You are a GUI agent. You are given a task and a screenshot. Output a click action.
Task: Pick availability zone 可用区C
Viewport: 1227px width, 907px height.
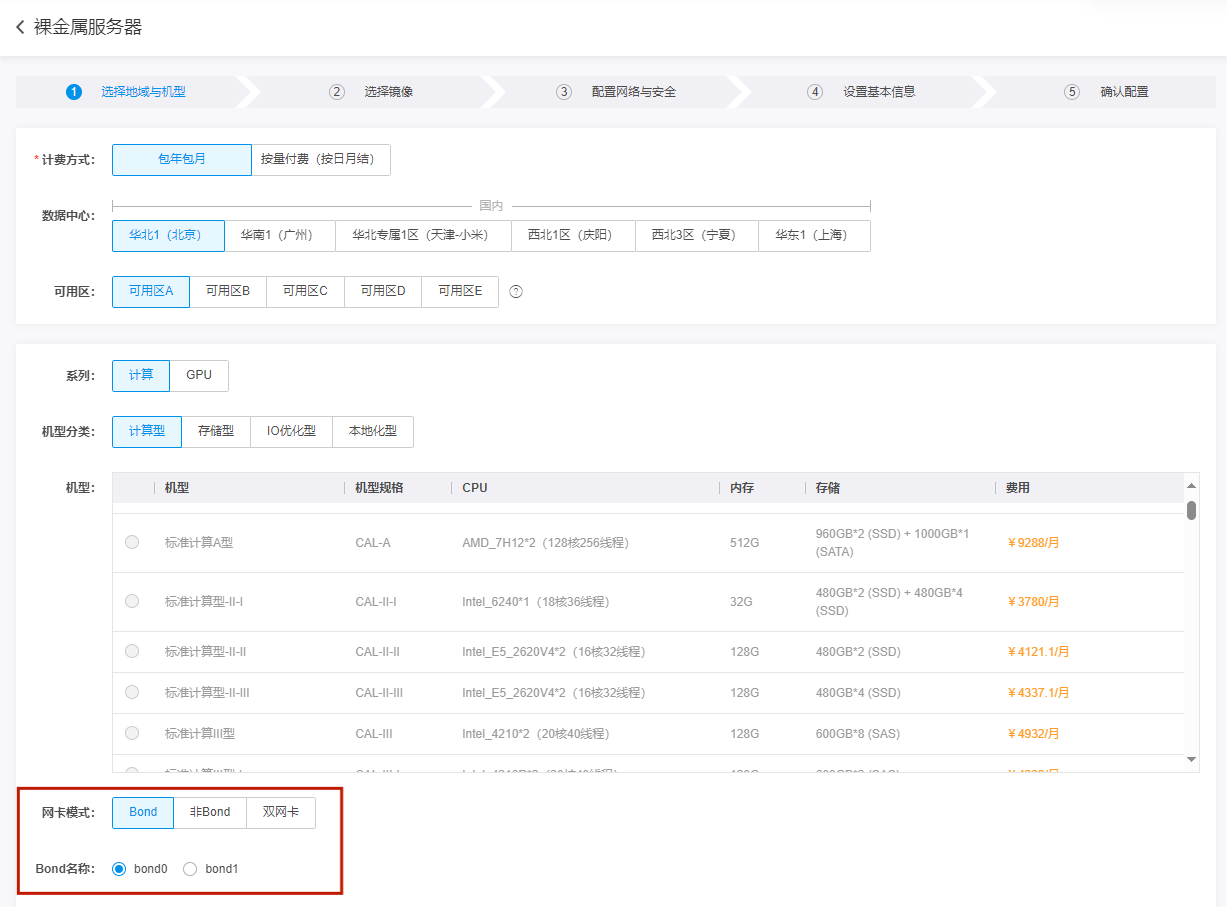click(305, 292)
